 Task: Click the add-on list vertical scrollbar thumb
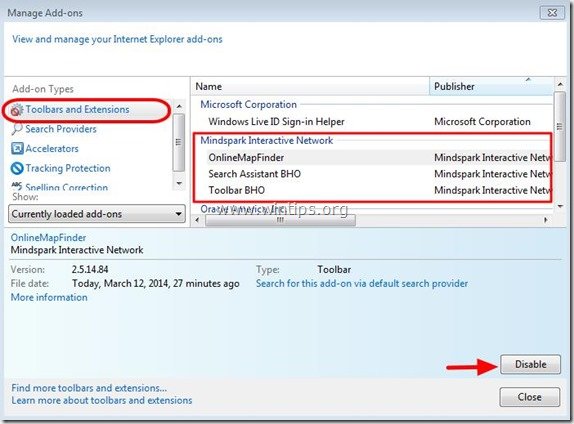point(560,127)
